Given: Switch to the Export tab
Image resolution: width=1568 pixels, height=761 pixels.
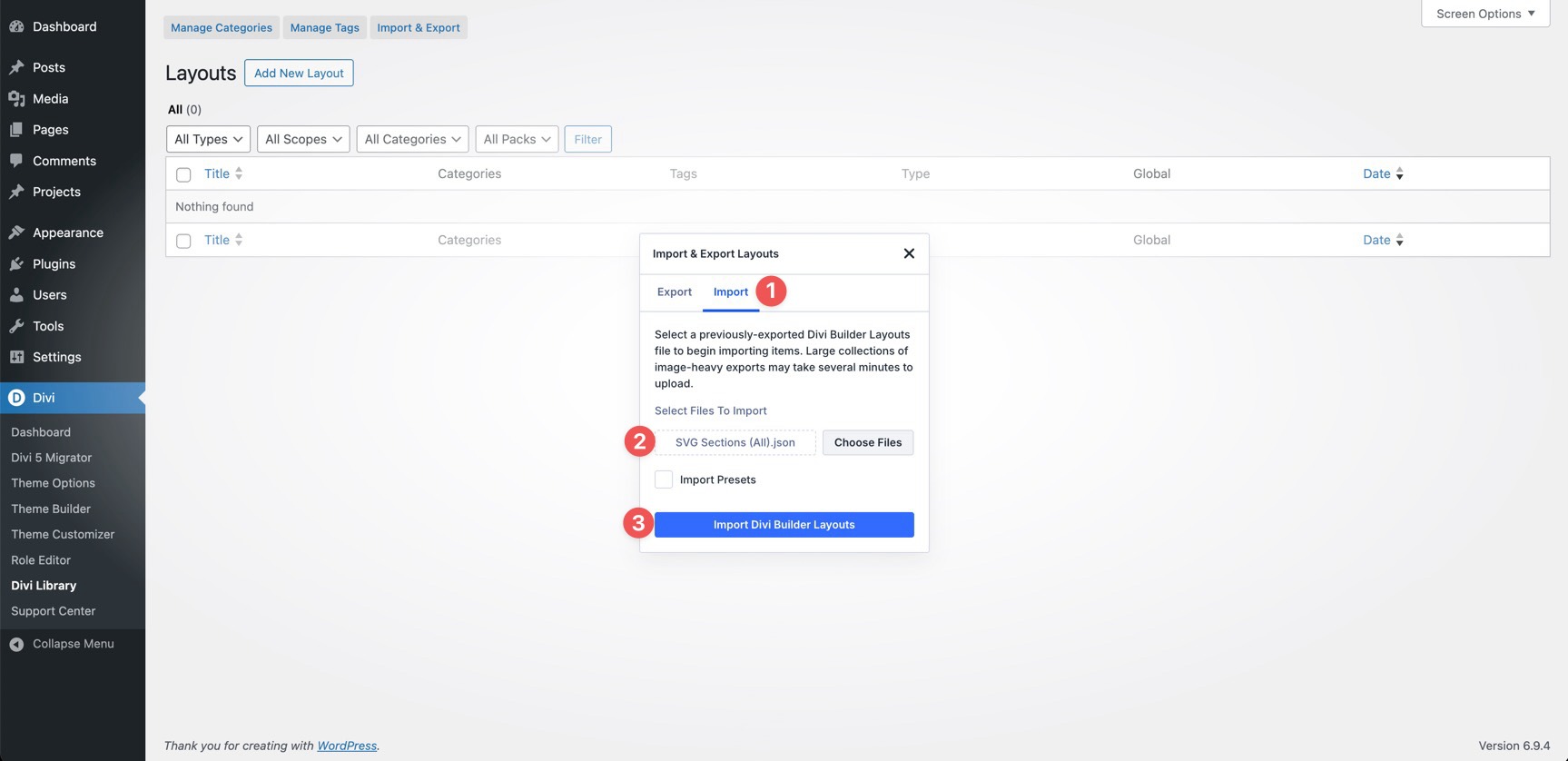Looking at the screenshot, I should pyautogui.click(x=675, y=292).
